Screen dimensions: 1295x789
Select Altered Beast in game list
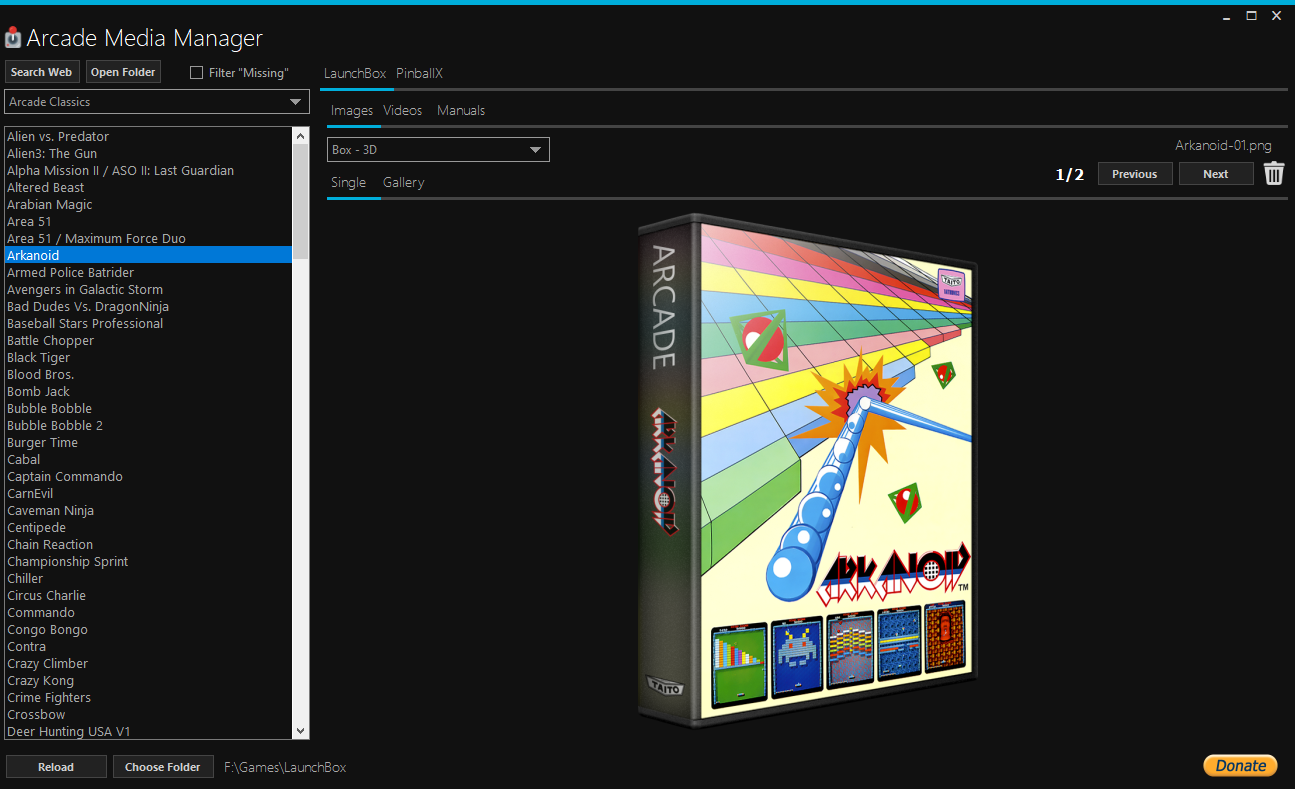coord(149,188)
